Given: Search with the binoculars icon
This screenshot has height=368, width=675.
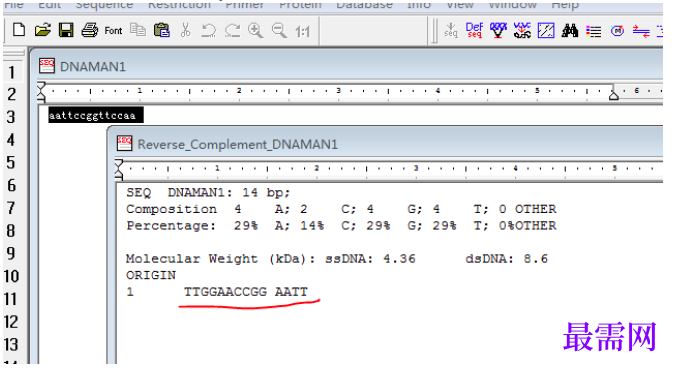Looking at the screenshot, I should [x=570, y=30].
